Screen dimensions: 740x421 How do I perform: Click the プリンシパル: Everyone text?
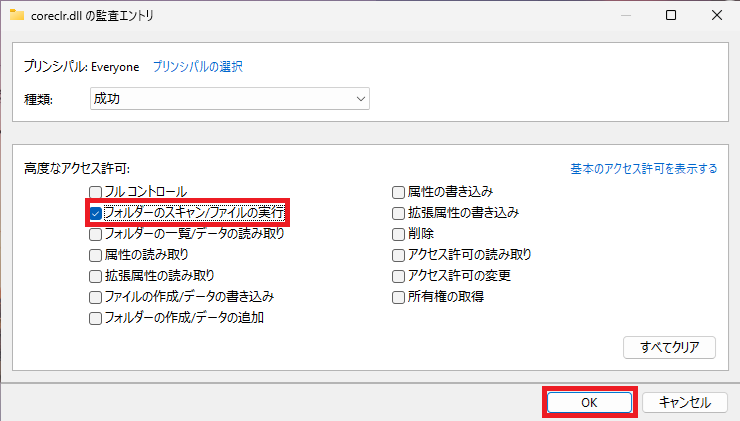[82, 67]
